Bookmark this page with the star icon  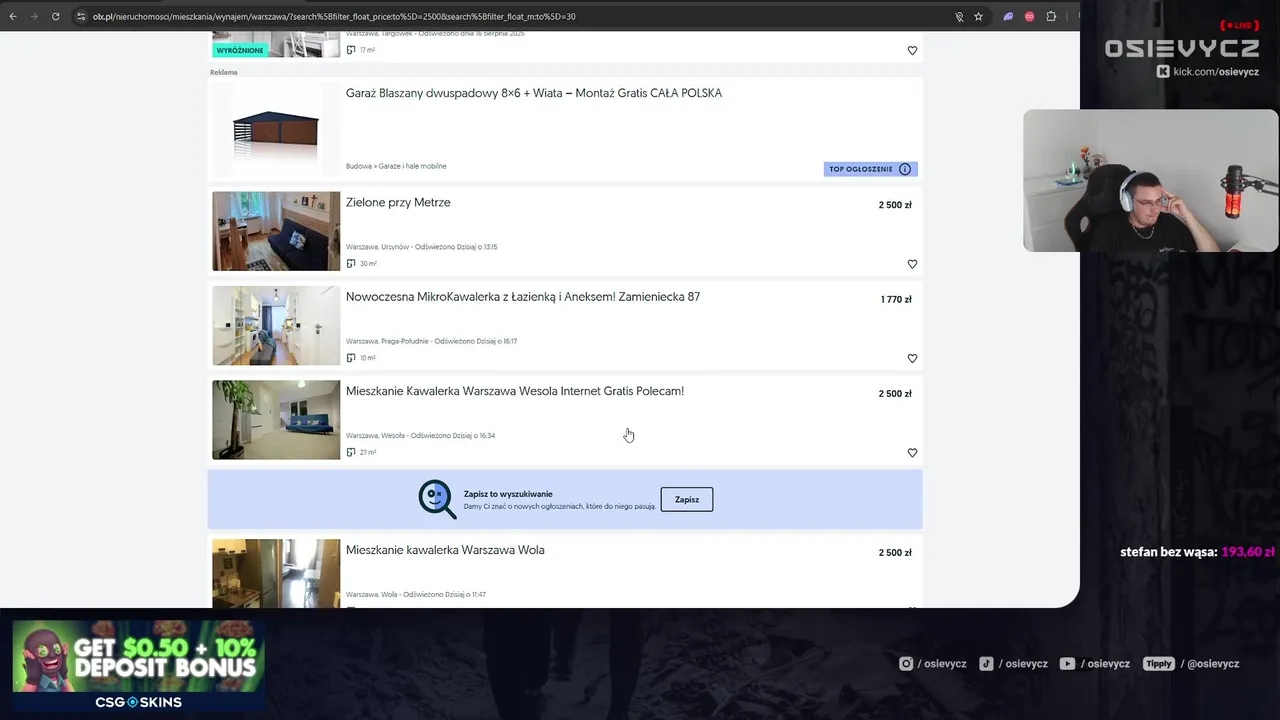pos(978,16)
